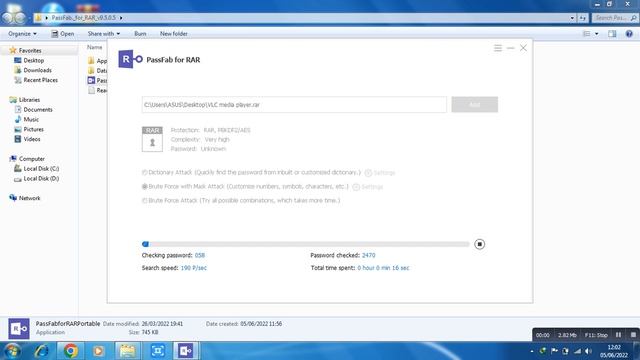Click the Name column header
This screenshot has height=360, width=640.
[x=94, y=47]
